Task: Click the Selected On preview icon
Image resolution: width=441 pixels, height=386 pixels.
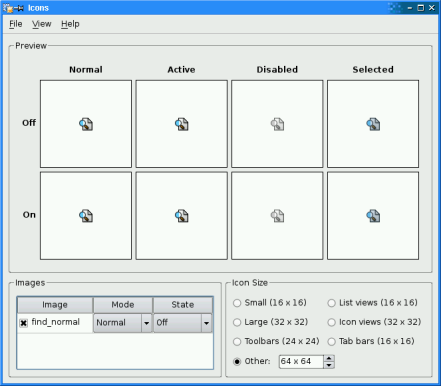Action: click(x=373, y=216)
